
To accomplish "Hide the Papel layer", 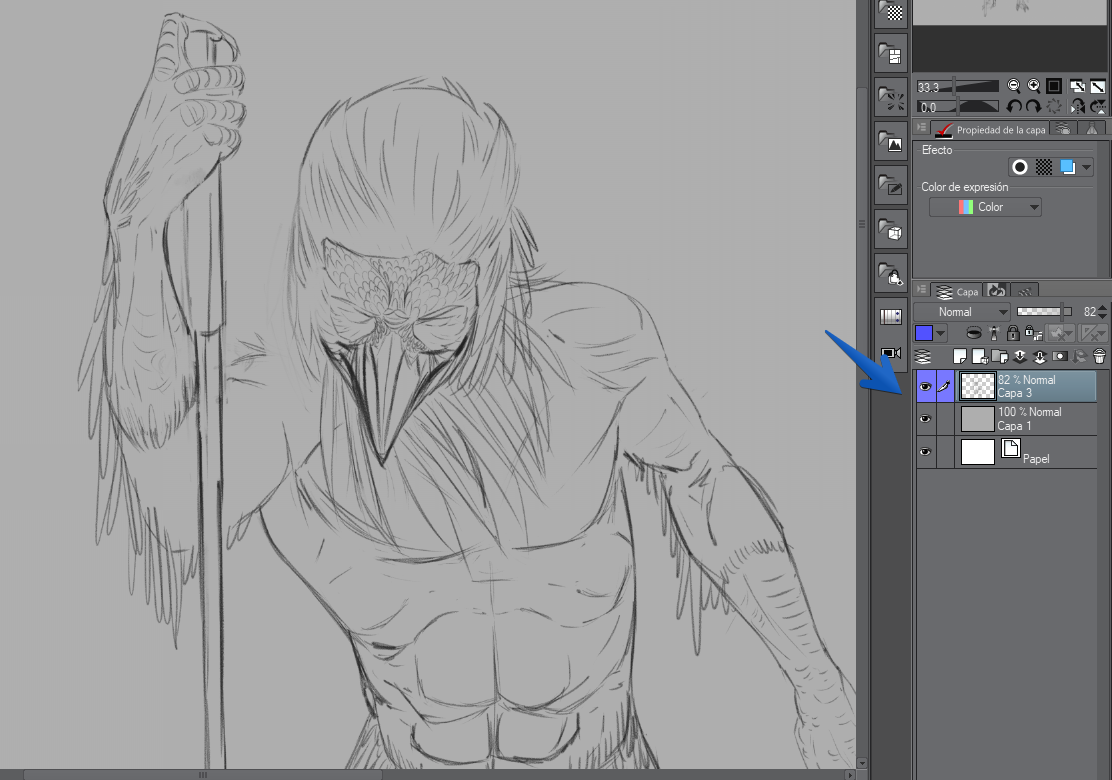I will pos(925,452).
